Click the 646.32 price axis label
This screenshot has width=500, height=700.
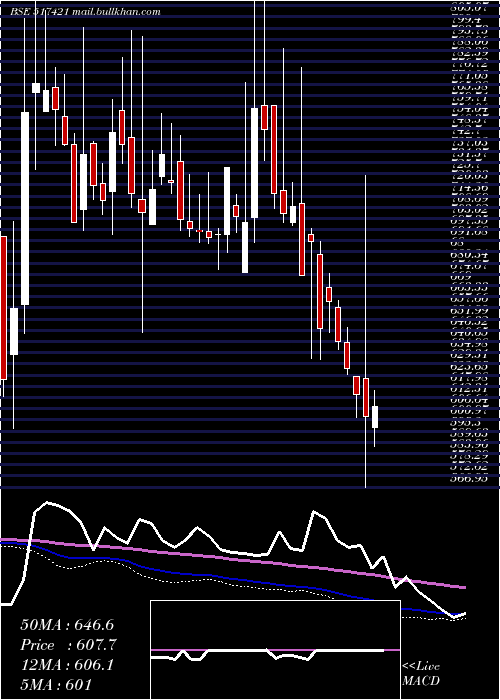(x=469, y=321)
